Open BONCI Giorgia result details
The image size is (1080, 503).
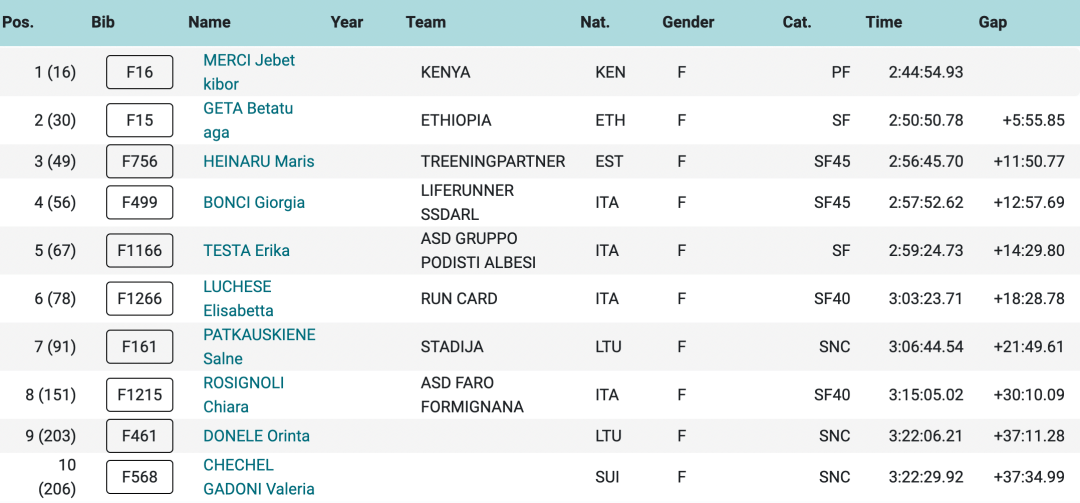(x=254, y=202)
